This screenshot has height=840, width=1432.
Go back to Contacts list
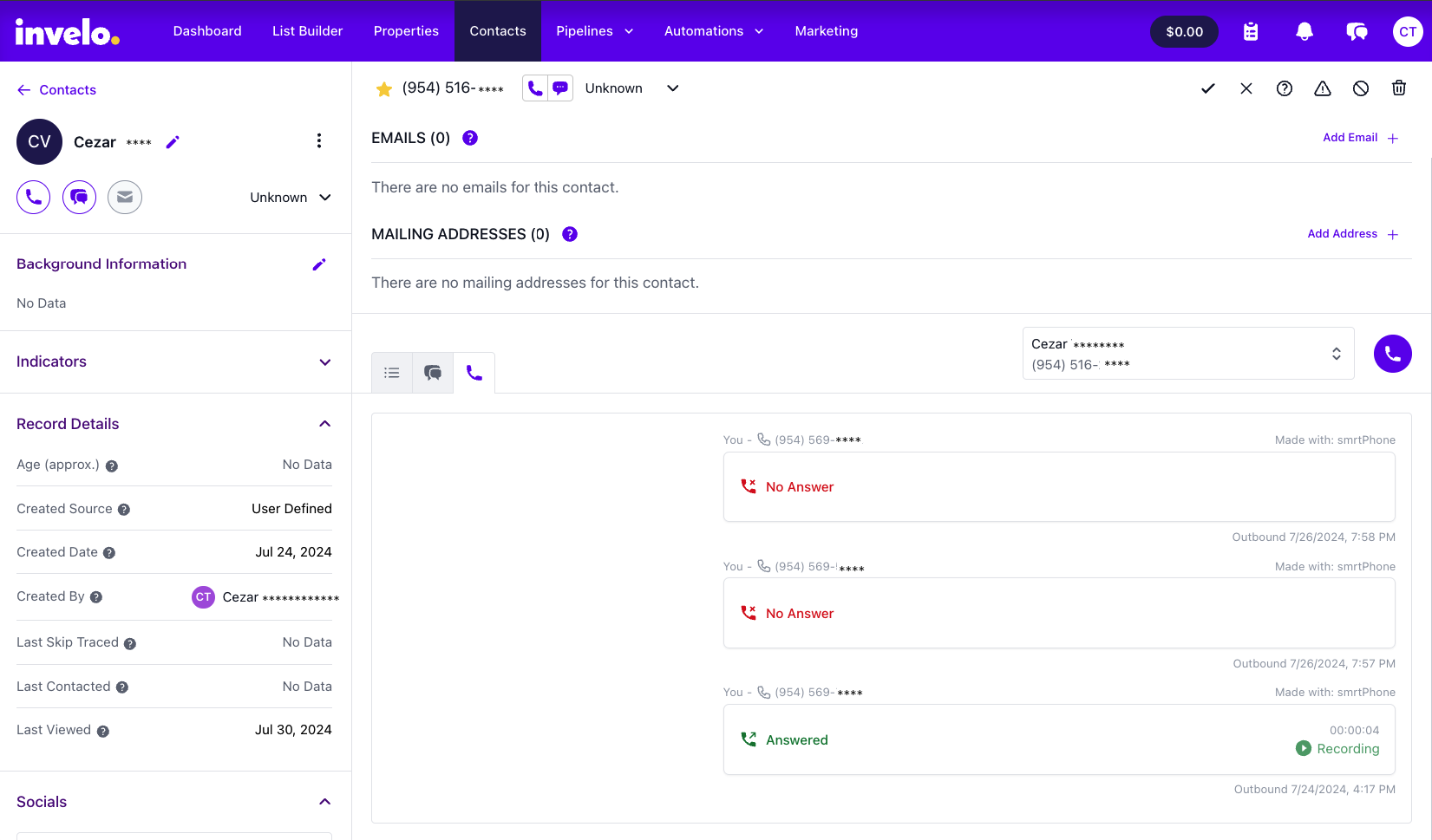pos(56,90)
